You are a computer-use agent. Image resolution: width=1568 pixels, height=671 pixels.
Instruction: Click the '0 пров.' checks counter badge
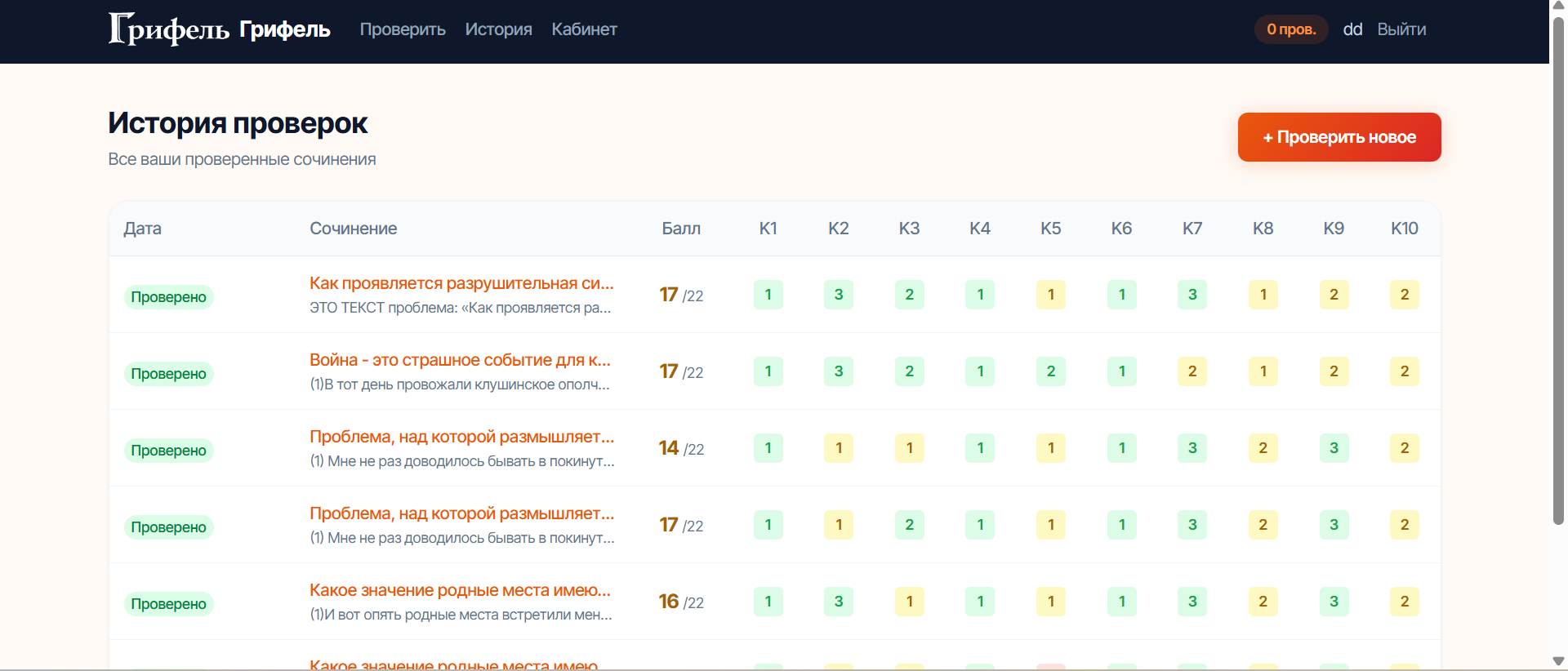[x=1291, y=29]
